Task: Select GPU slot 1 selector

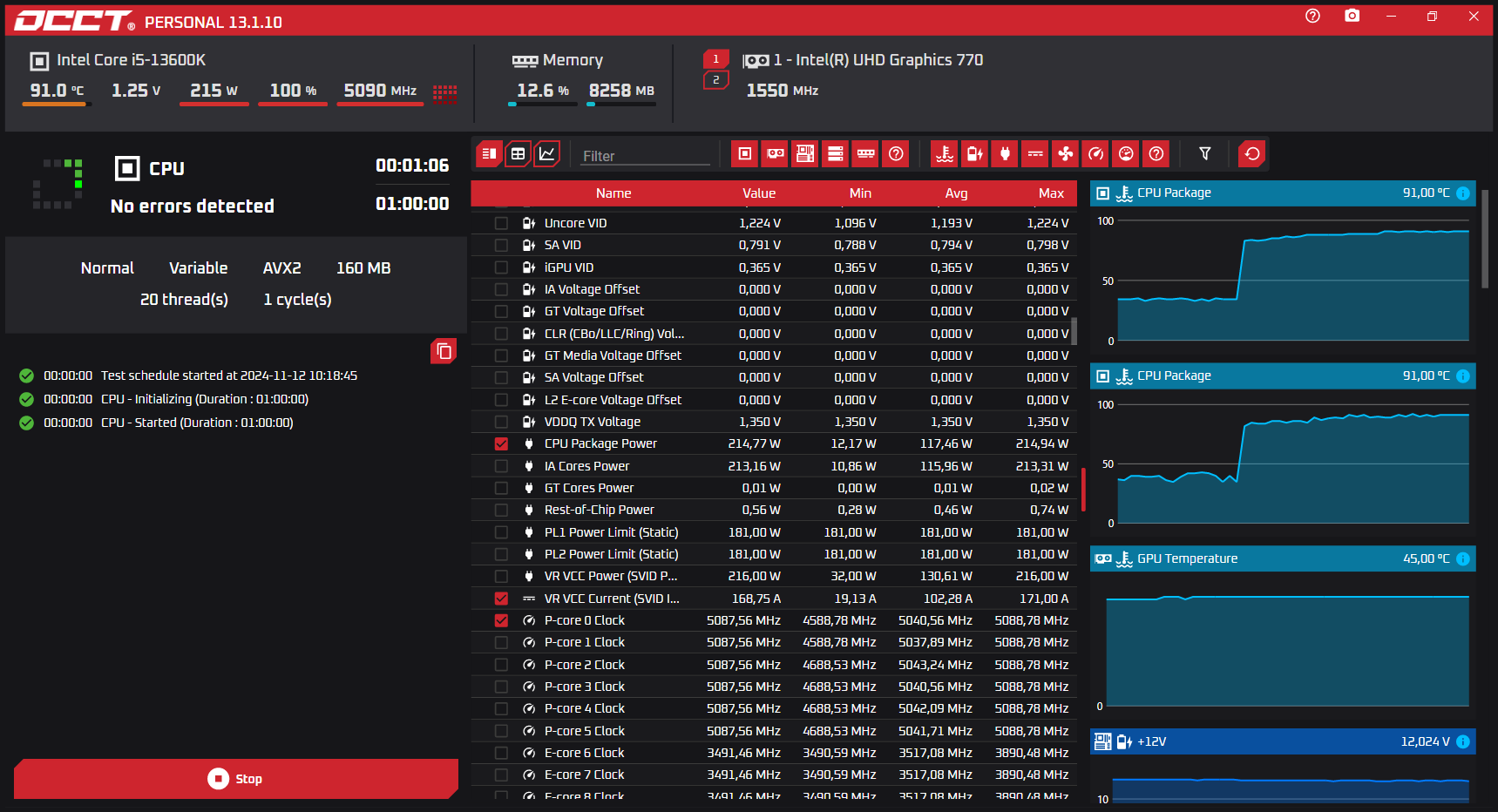Action: coord(716,59)
